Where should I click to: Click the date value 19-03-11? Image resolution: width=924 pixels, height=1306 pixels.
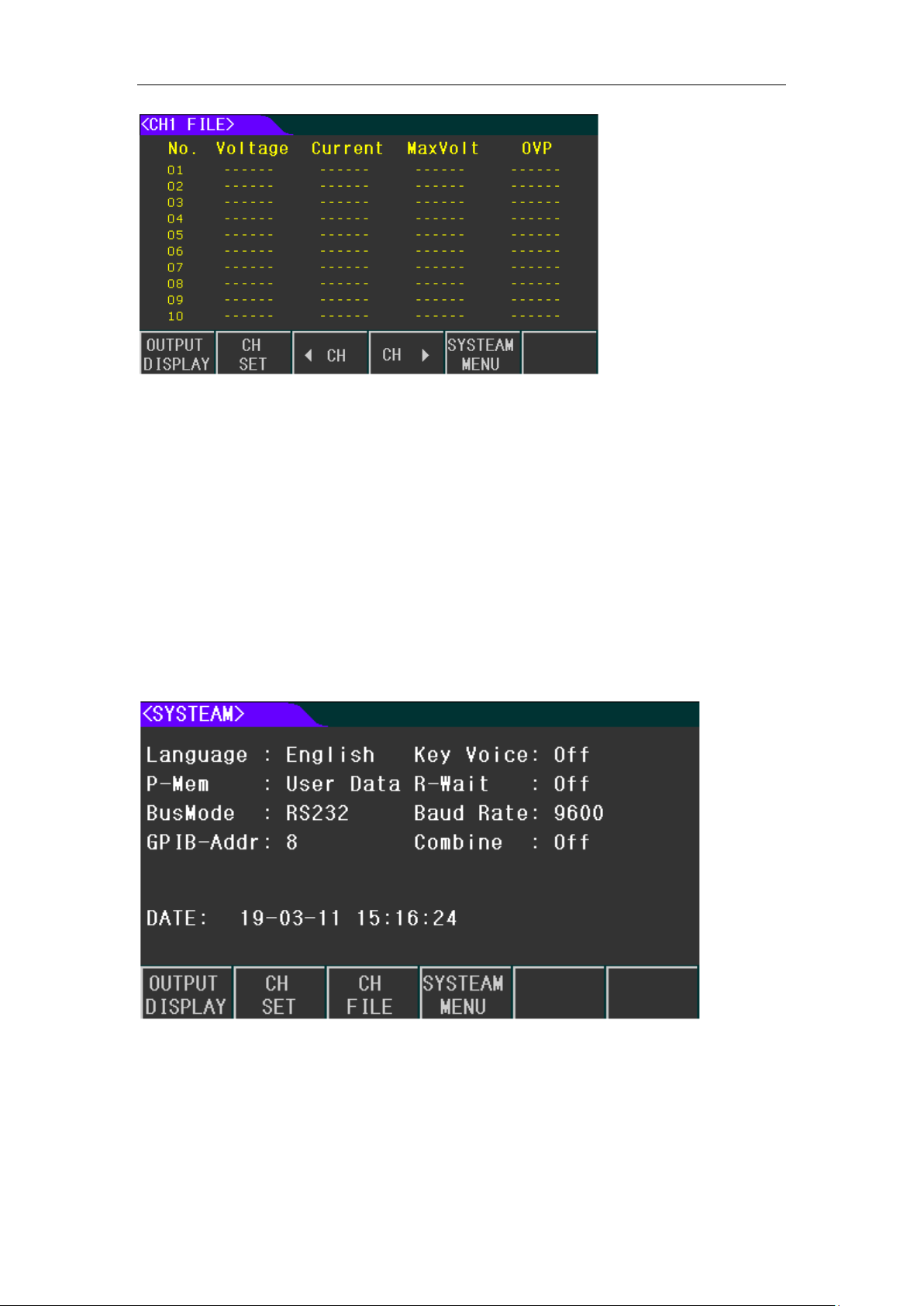[290, 918]
